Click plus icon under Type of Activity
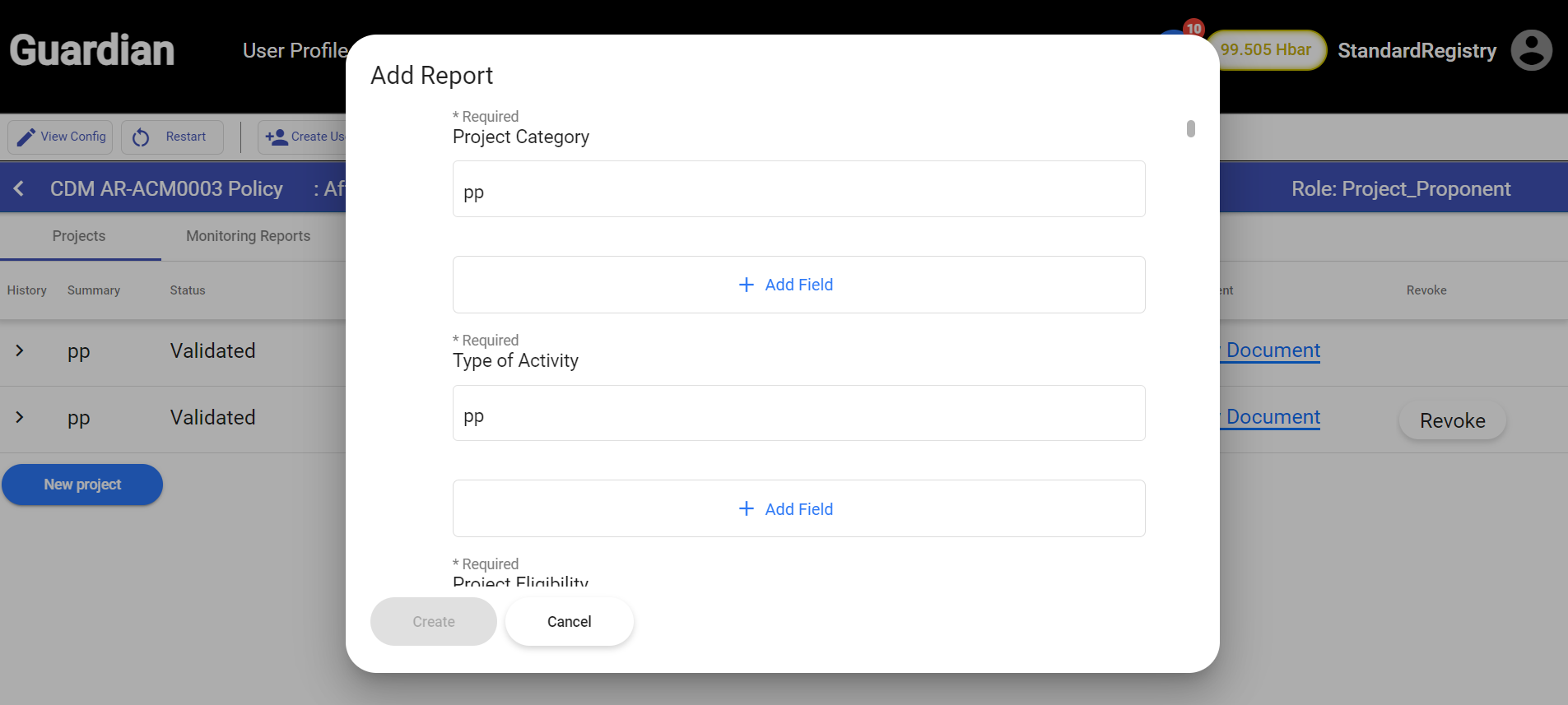 (x=746, y=509)
